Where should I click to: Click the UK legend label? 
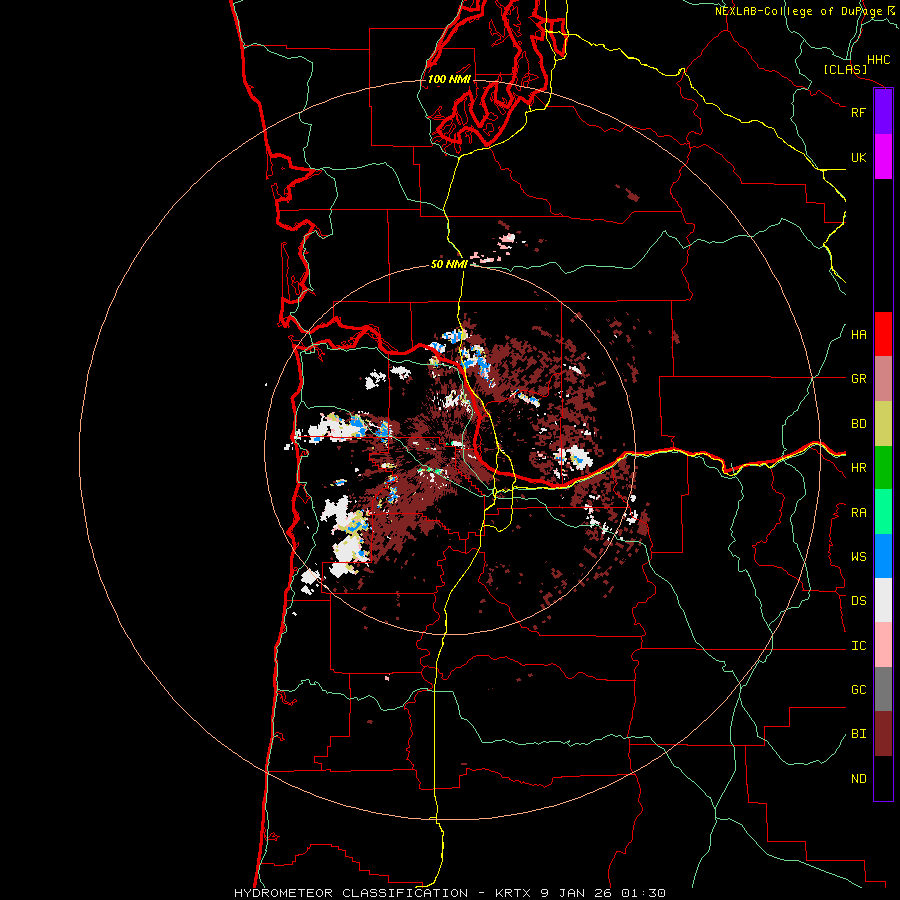coord(858,157)
